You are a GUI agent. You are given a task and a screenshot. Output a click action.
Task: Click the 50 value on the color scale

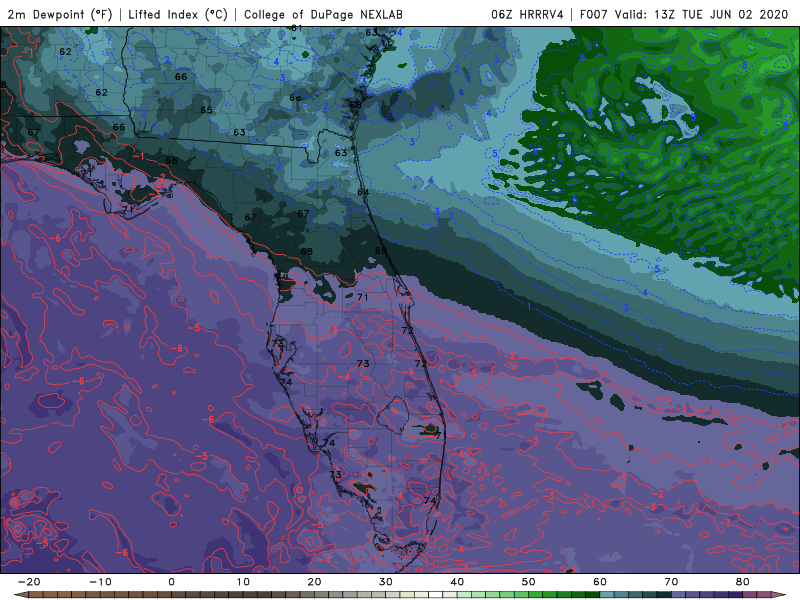pos(529,582)
